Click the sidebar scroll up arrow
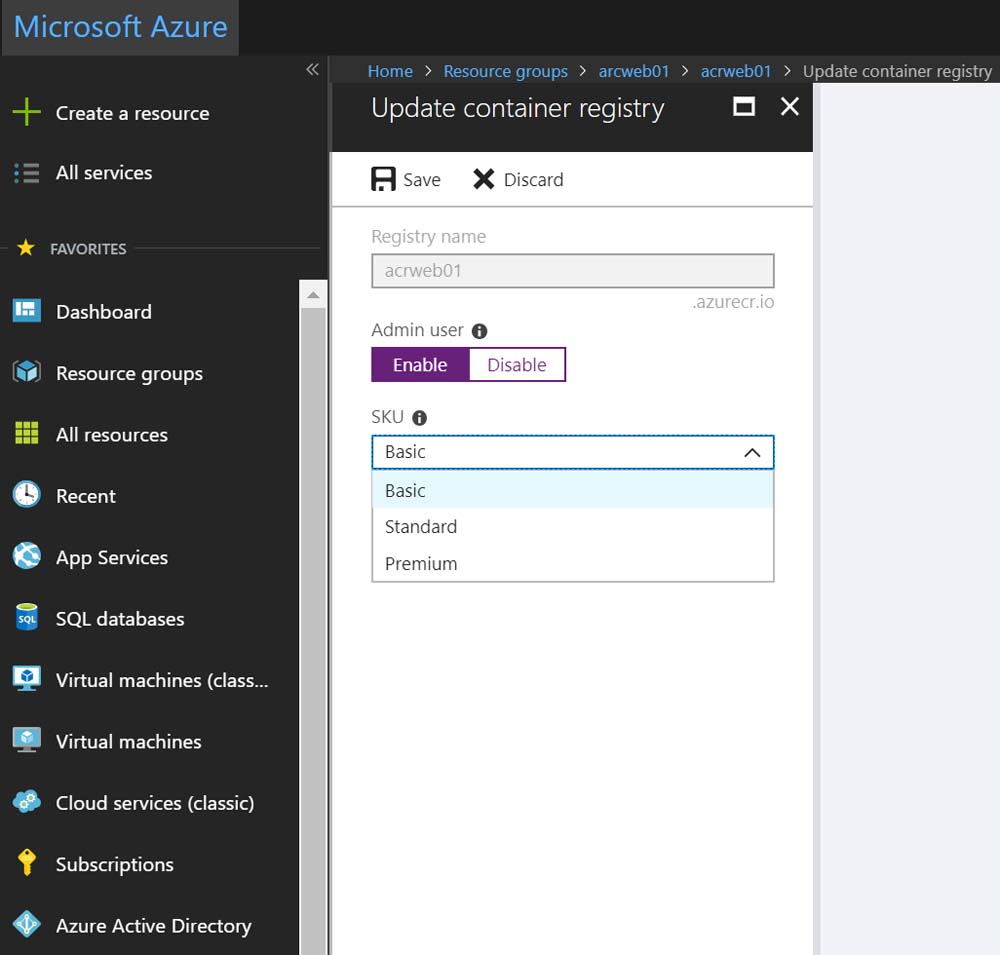The image size is (1000, 955). click(x=313, y=296)
